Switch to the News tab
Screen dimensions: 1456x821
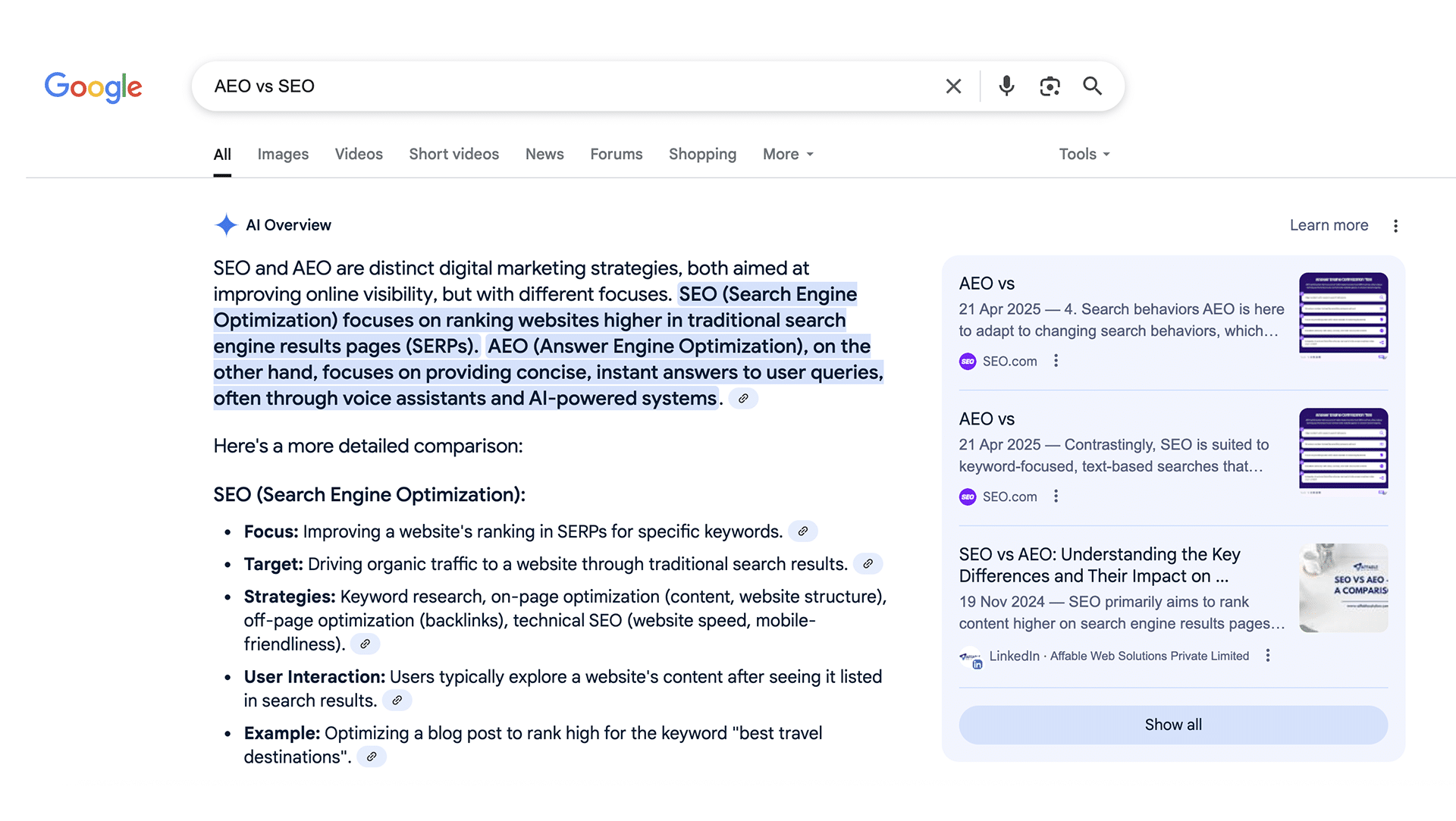tap(544, 154)
